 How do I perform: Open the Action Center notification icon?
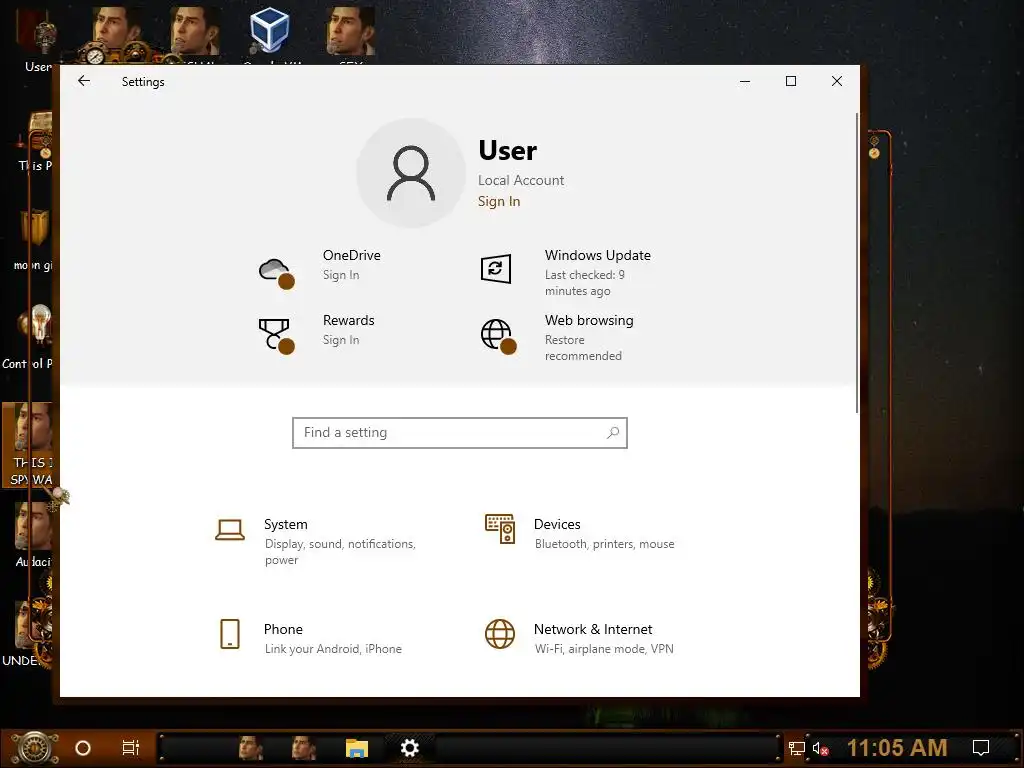tap(981, 748)
